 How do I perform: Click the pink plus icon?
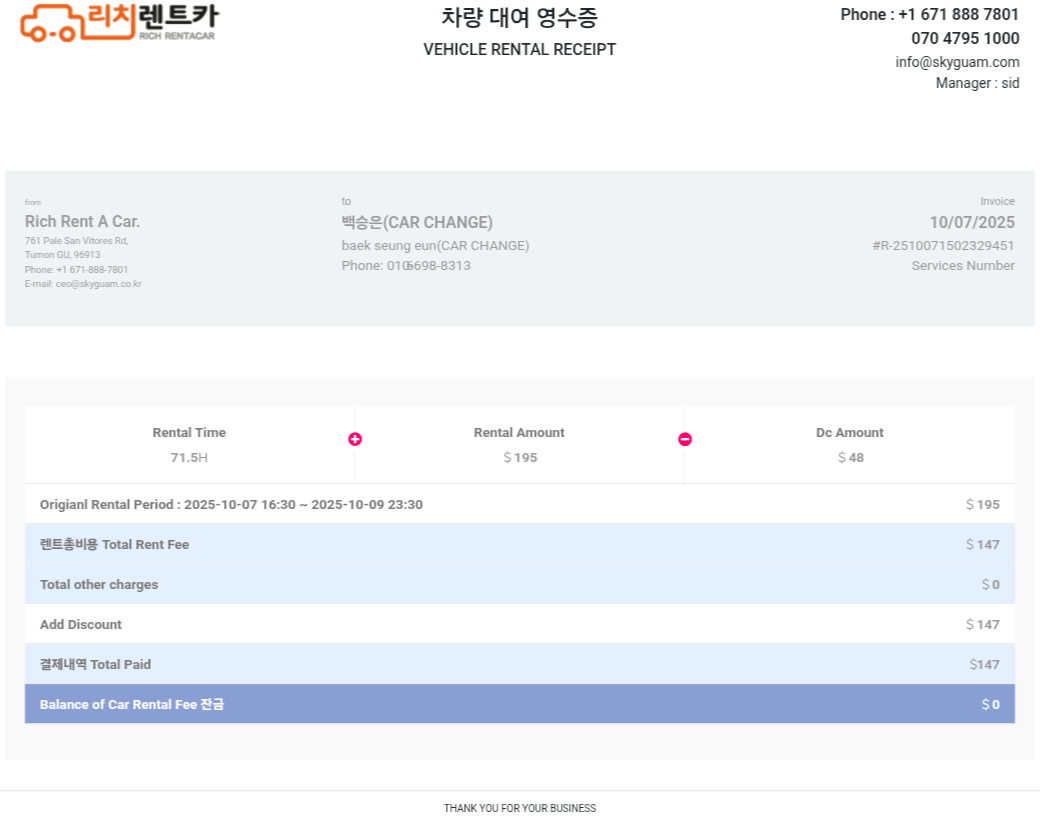(x=355, y=439)
